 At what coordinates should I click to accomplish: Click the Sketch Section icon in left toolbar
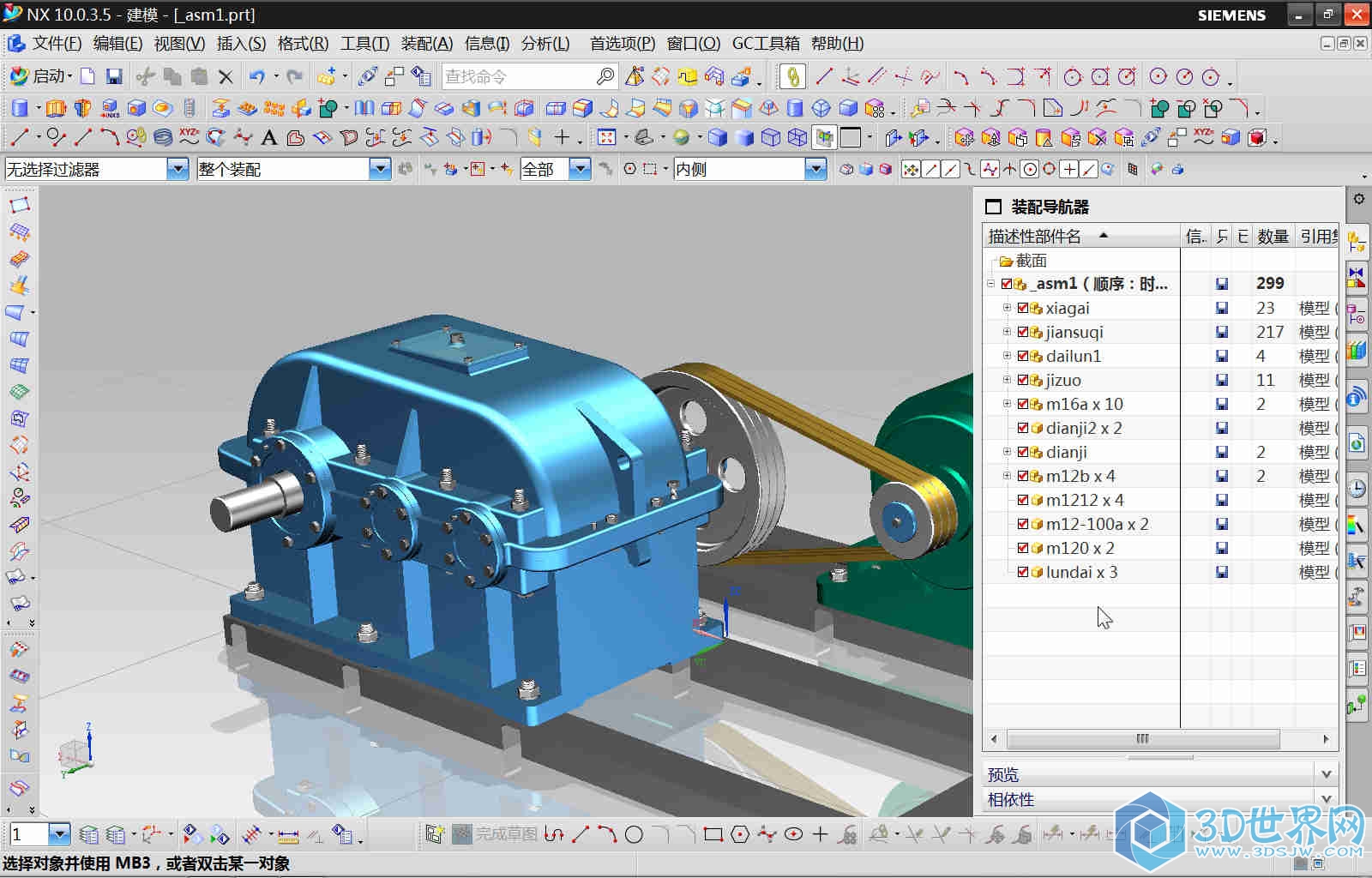(x=20, y=205)
